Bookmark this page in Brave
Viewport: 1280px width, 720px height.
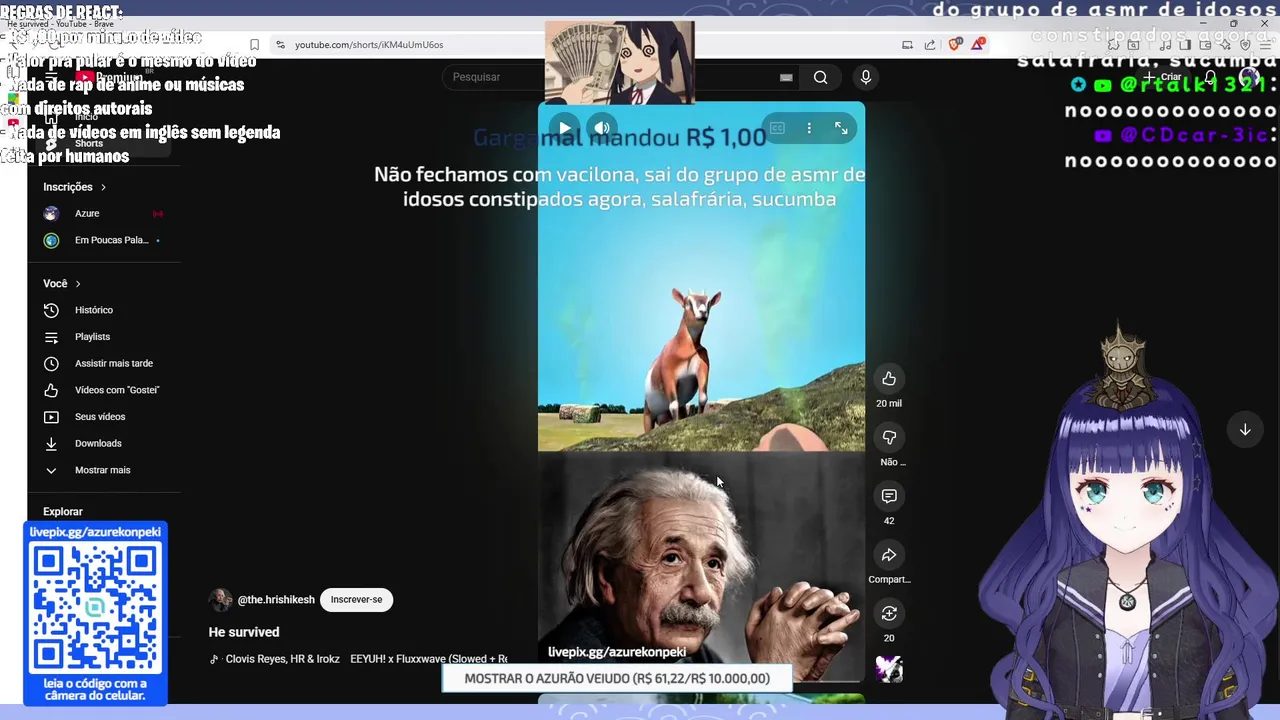point(254,44)
